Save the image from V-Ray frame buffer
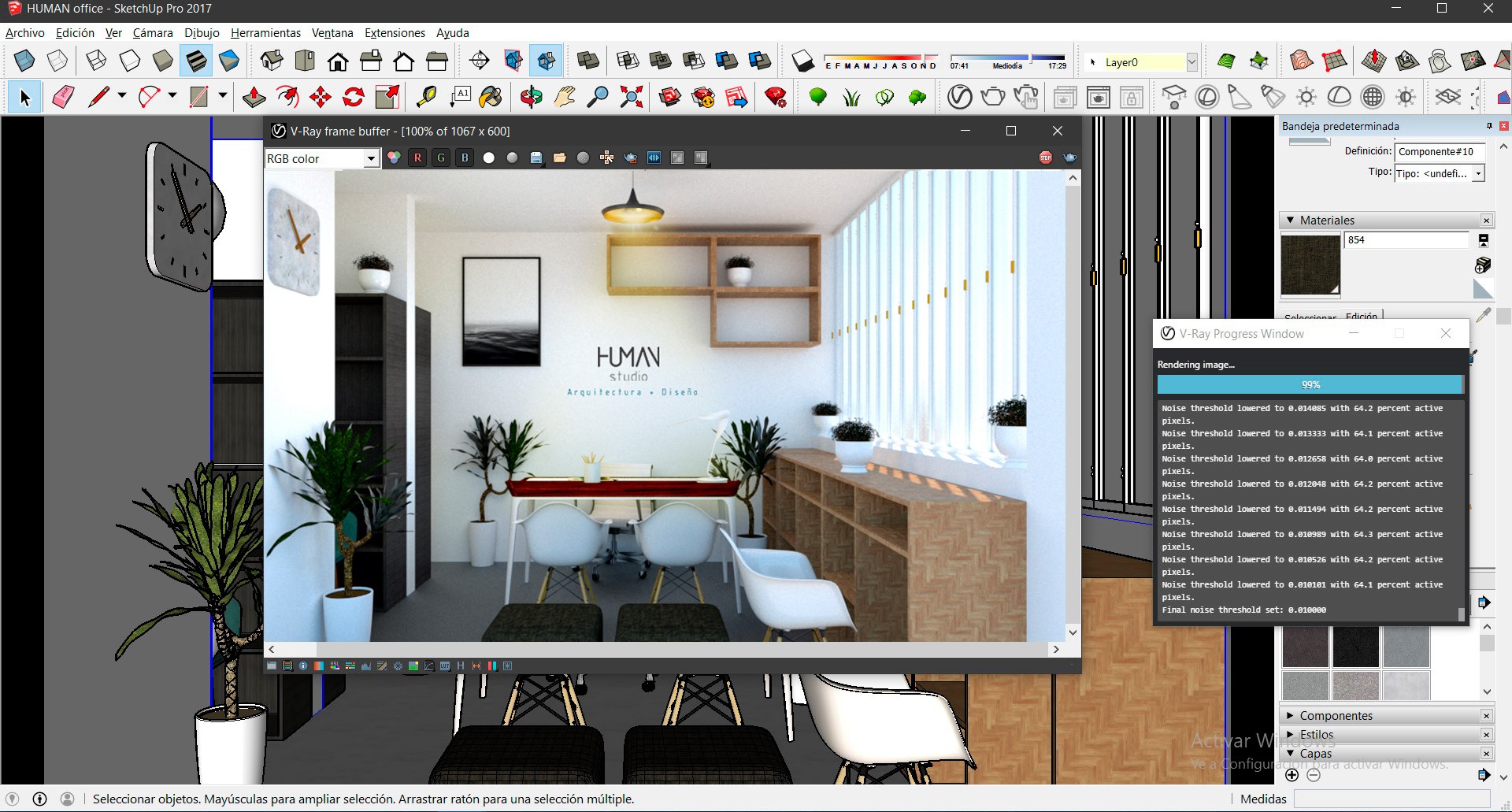 click(x=535, y=158)
